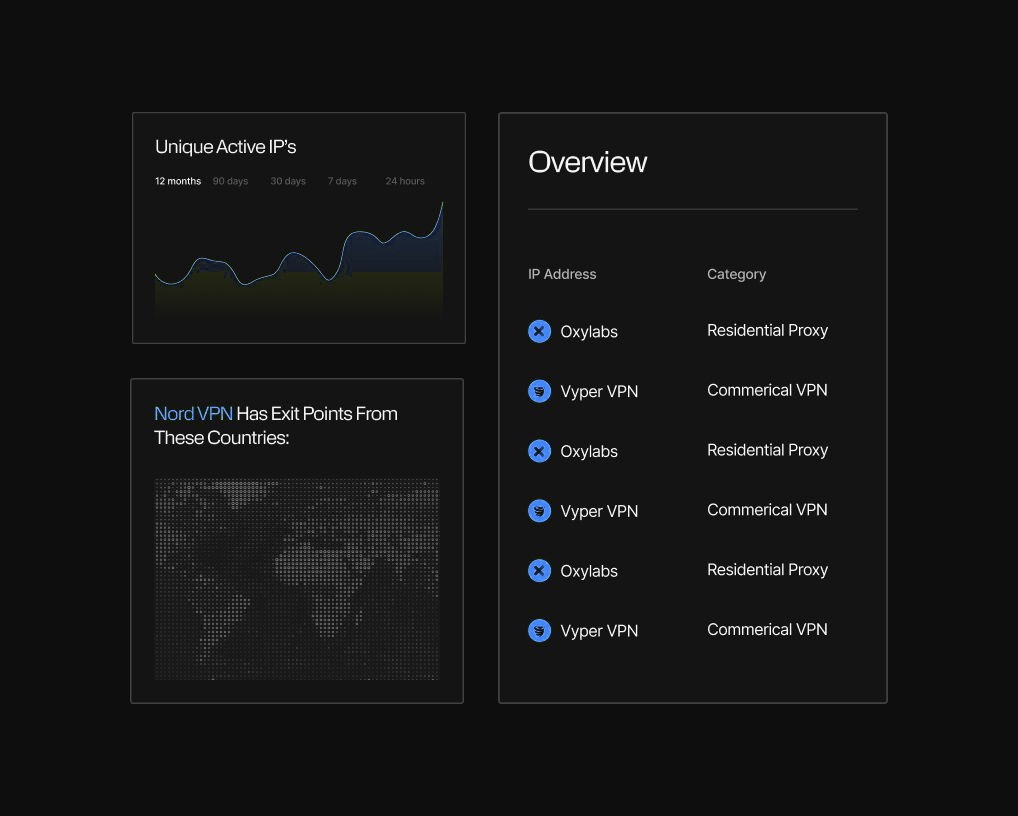Open the Nord VPN link

(x=193, y=414)
